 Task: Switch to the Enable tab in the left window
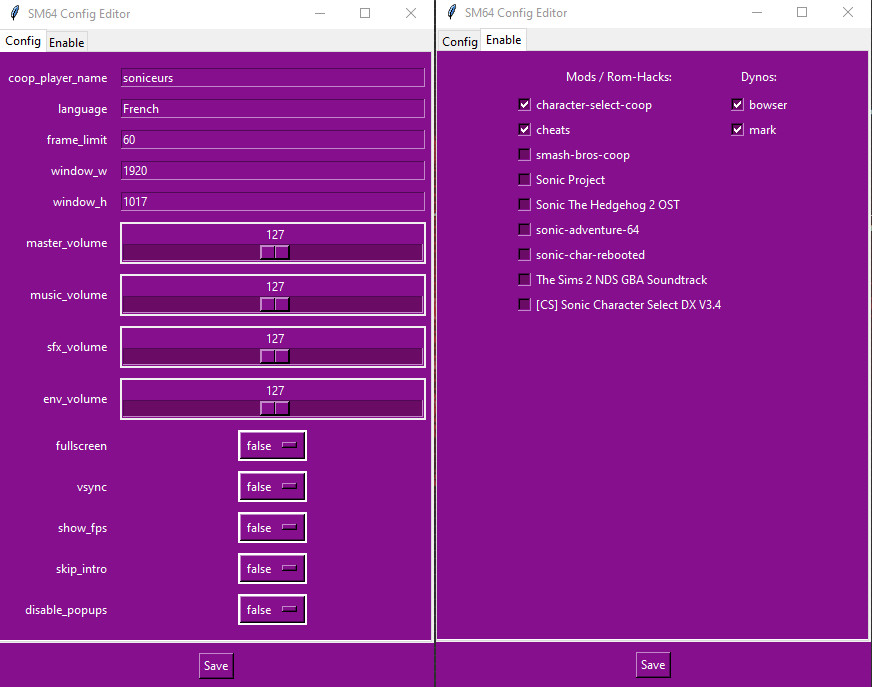point(67,42)
